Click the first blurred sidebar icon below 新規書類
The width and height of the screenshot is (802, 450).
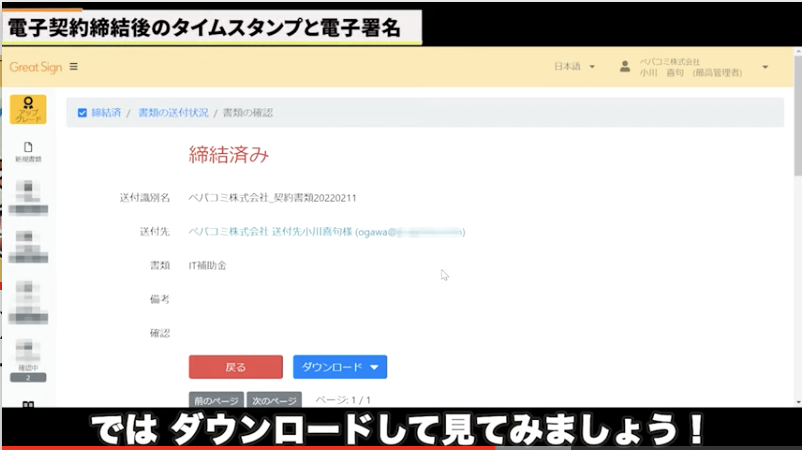click(x=28, y=196)
